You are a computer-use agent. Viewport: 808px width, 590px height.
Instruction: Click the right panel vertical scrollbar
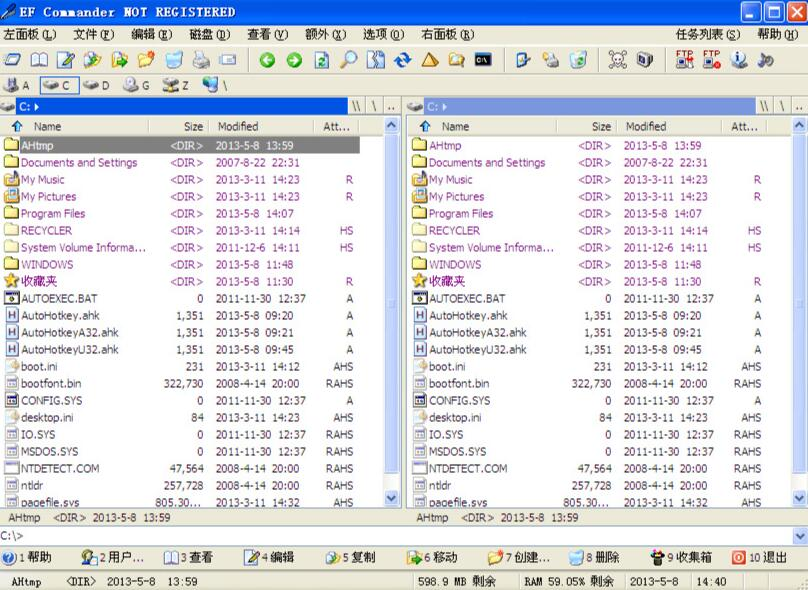[799, 300]
